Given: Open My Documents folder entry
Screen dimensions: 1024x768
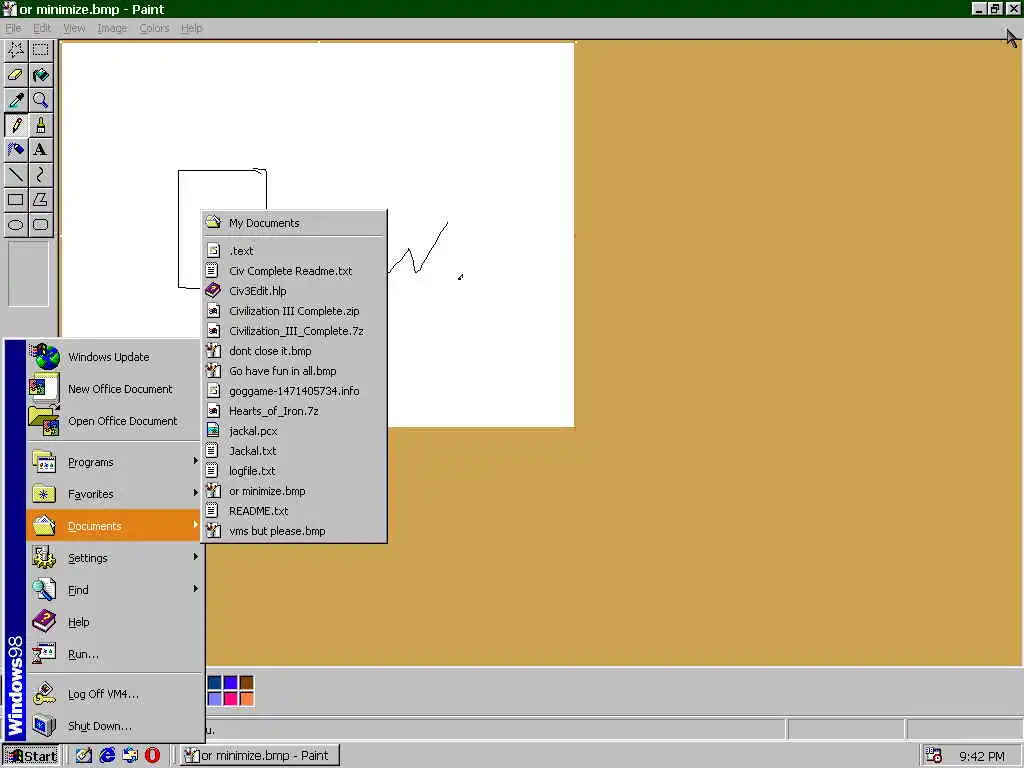Looking at the screenshot, I should click(x=294, y=223).
